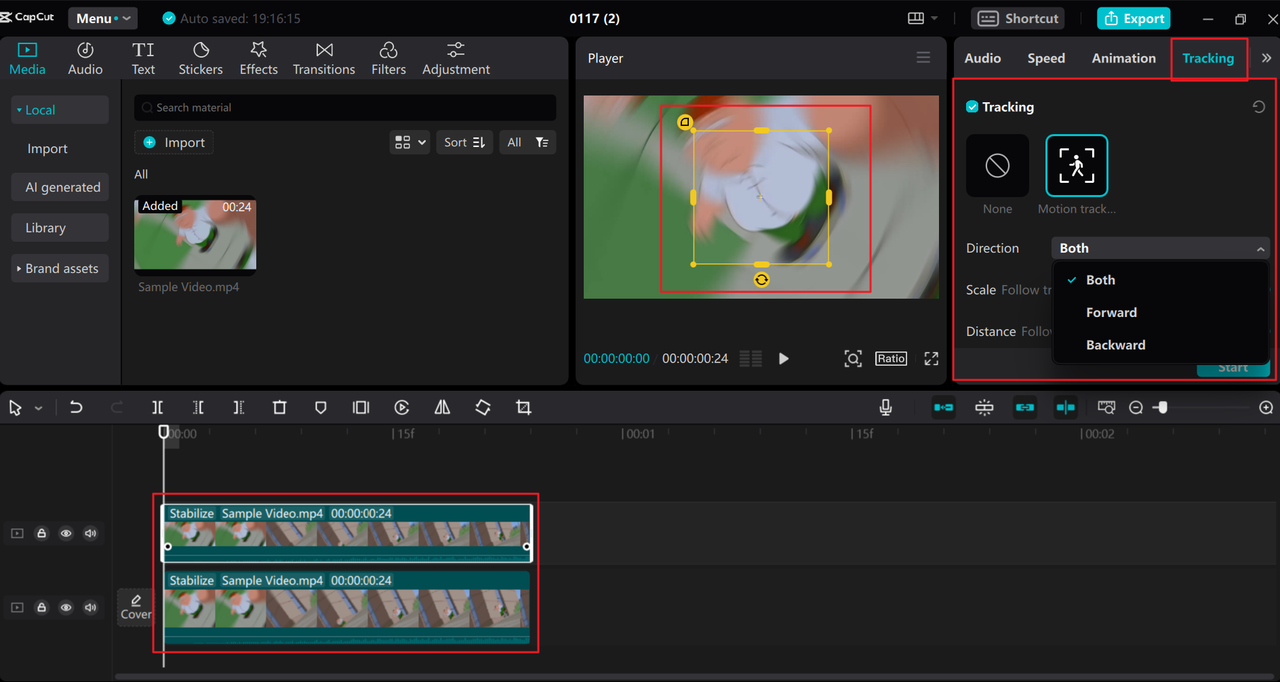Open the Effects tab
This screenshot has height=682, width=1280.
(258, 59)
